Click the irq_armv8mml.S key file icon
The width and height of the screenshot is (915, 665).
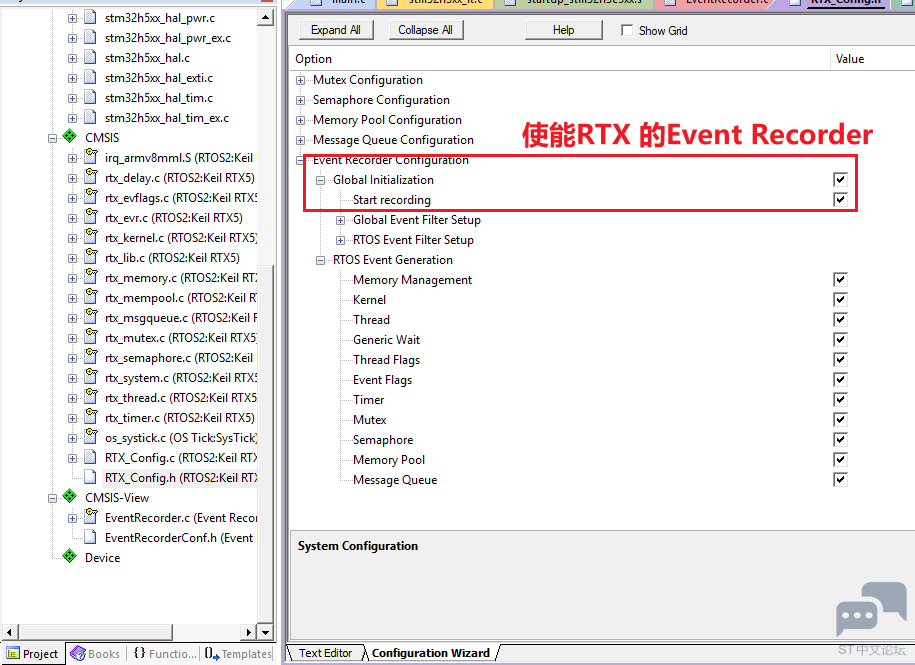91,156
